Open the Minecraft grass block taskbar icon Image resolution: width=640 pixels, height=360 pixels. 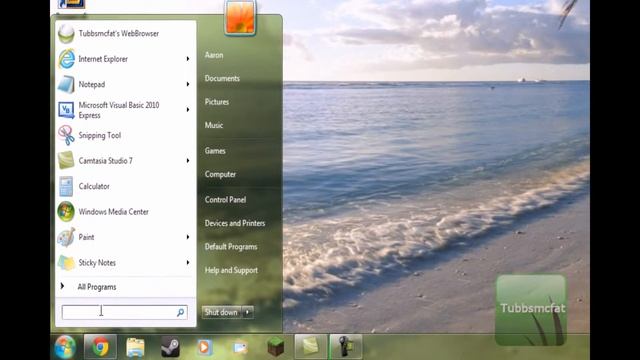(x=276, y=347)
